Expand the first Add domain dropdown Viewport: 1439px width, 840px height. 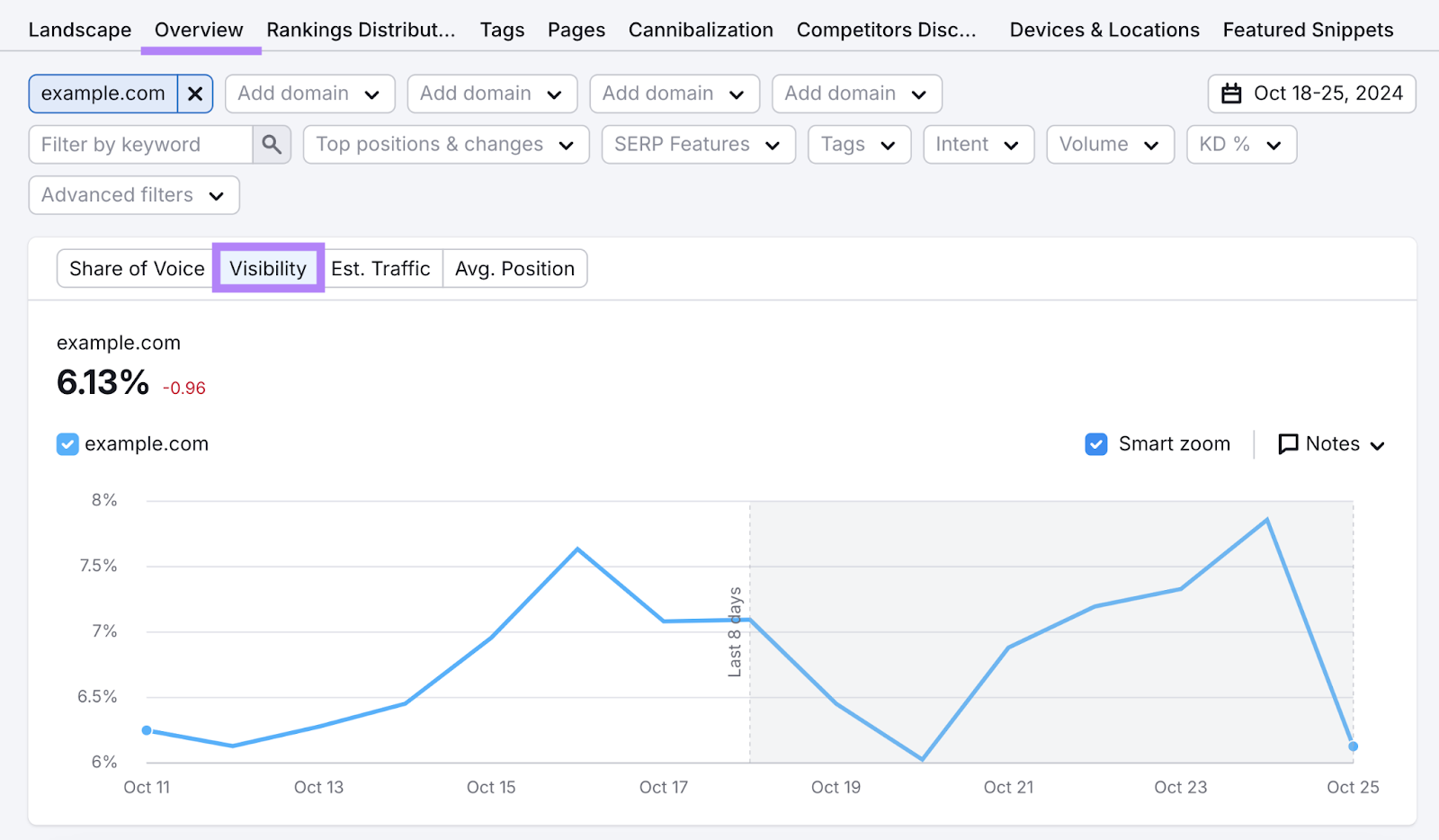309,93
